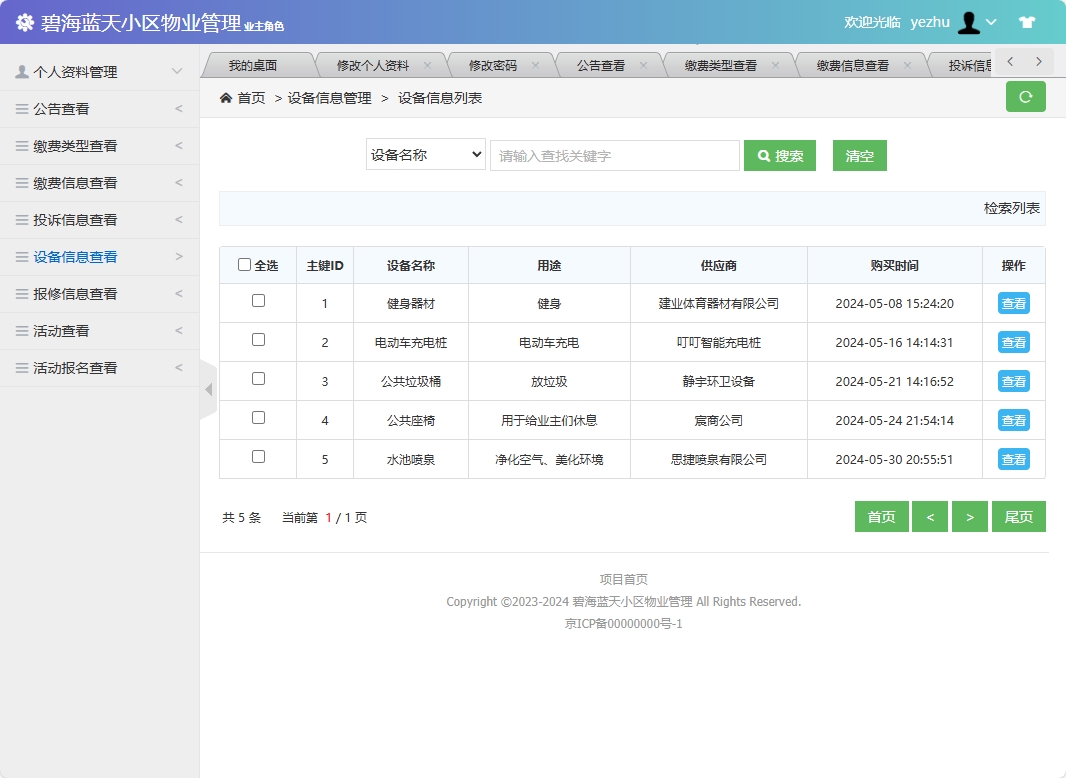The width and height of the screenshot is (1066, 778).
Task: Click the home icon in the breadcrumb
Action: tap(226, 98)
